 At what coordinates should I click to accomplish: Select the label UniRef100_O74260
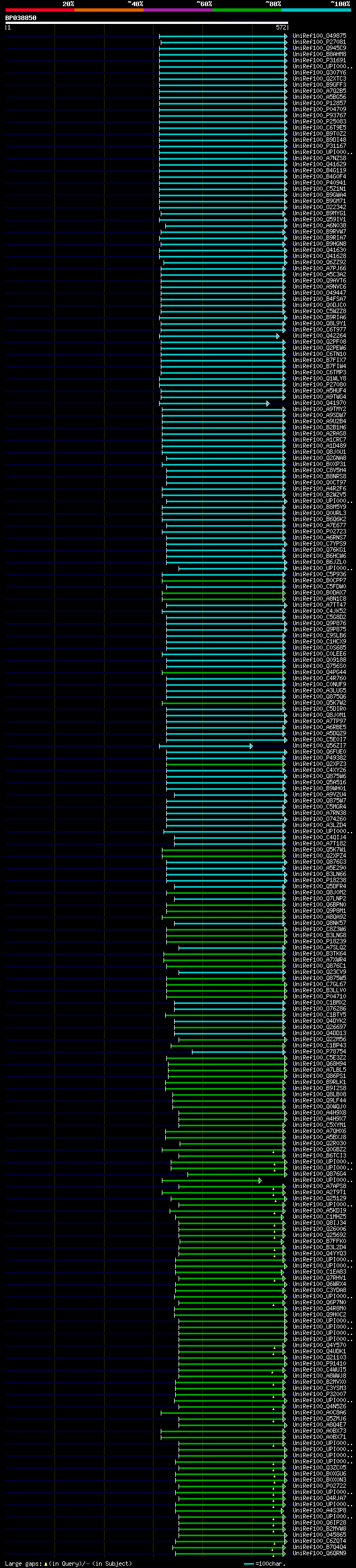pos(319,819)
